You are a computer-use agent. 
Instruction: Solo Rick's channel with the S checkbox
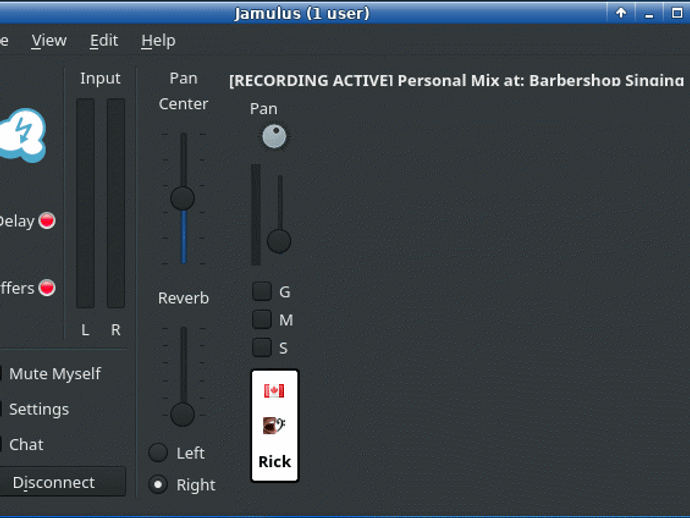pyautogui.click(x=262, y=348)
